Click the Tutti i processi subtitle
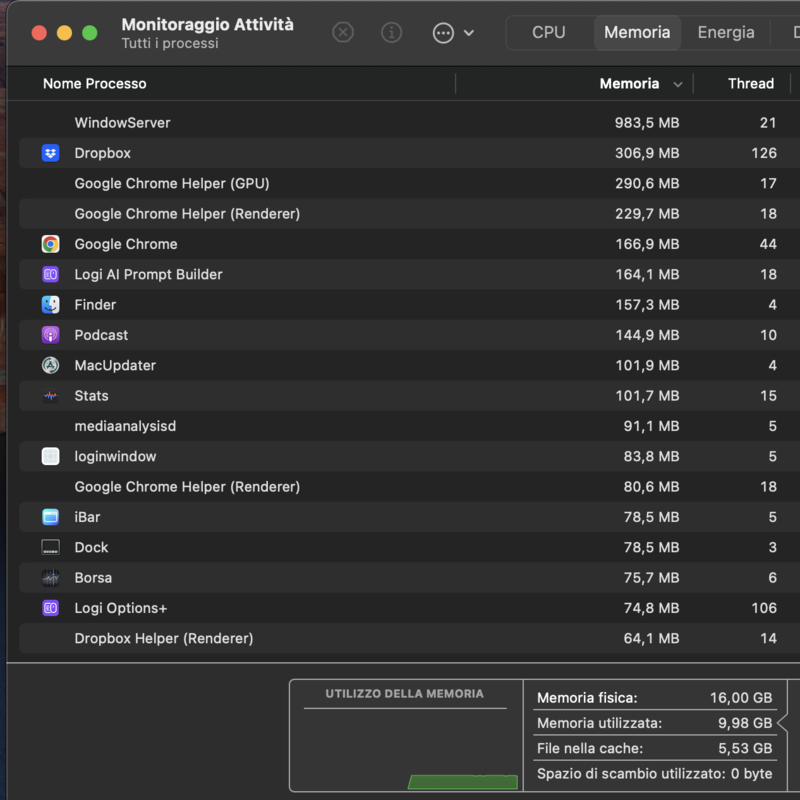 pyautogui.click(x=170, y=43)
